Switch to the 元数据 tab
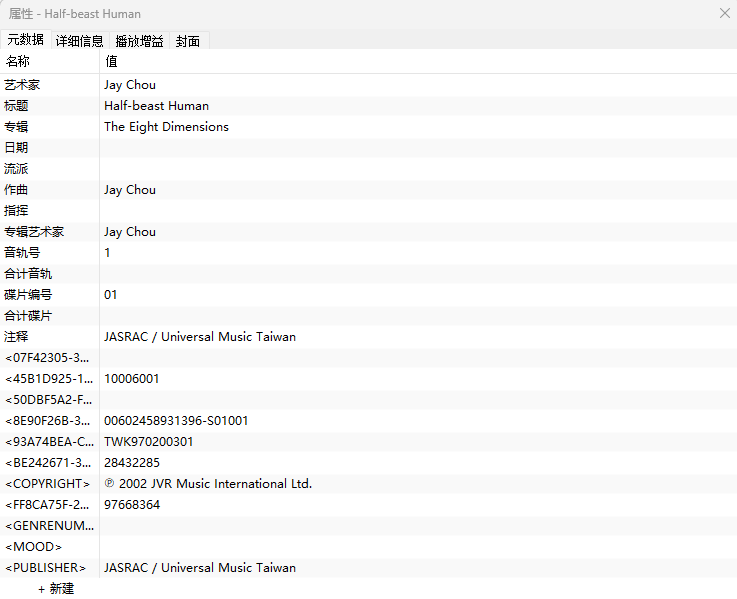The image size is (737, 599). (x=26, y=40)
